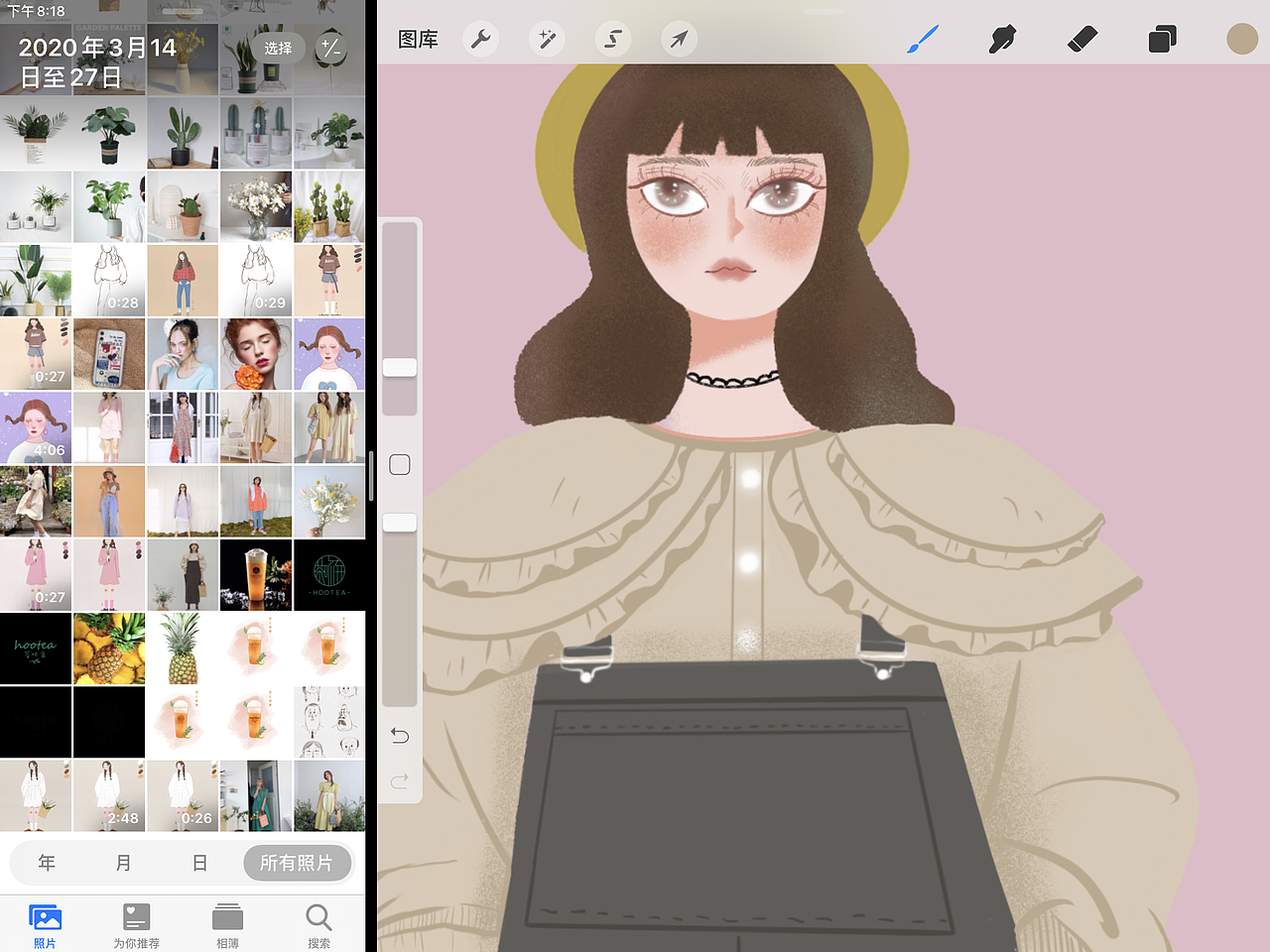Open the 2:48 video thumbnail
The width and height of the screenshot is (1270, 952).
click(109, 795)
